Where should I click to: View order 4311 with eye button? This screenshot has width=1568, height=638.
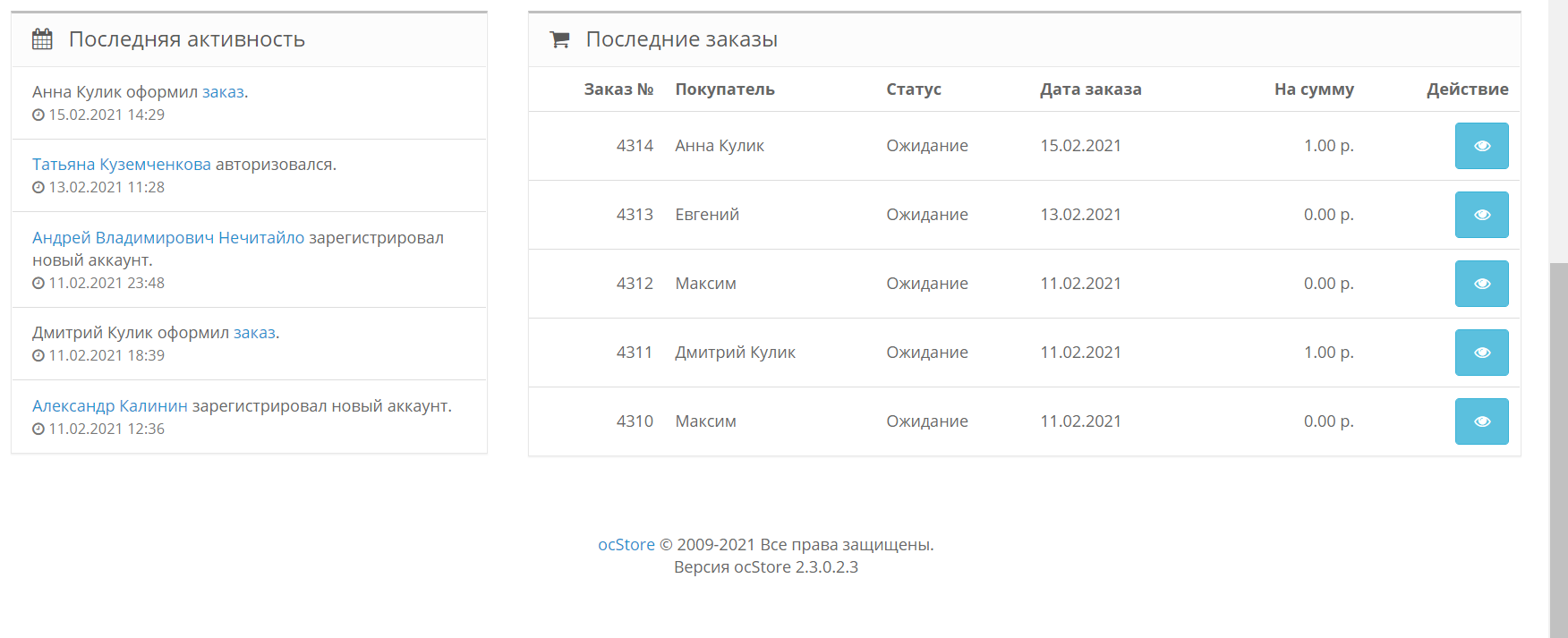click(x=1481, y=353)
